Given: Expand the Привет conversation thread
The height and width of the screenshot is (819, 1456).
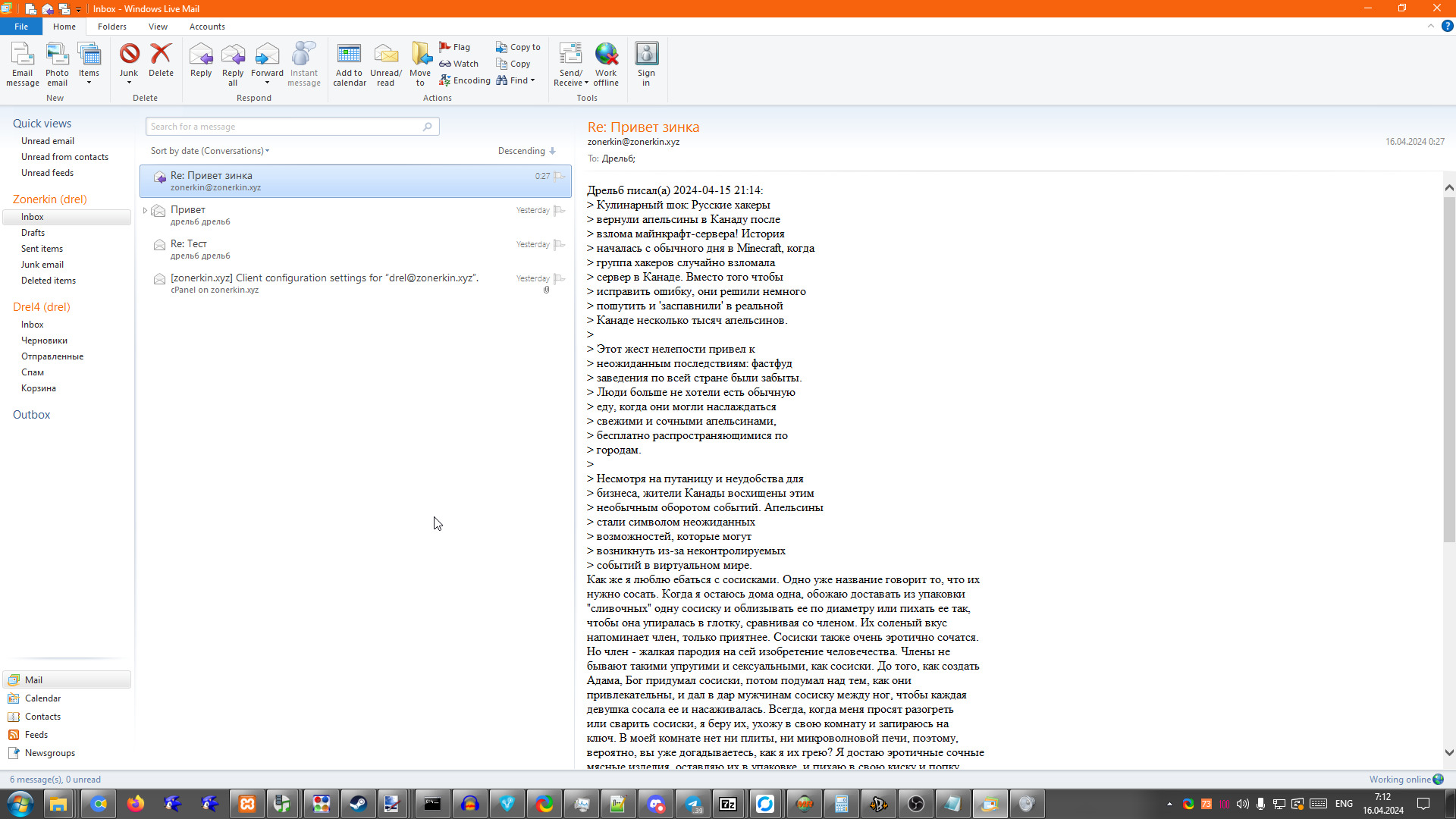Looking at the screenshot, I should [145, 210].
